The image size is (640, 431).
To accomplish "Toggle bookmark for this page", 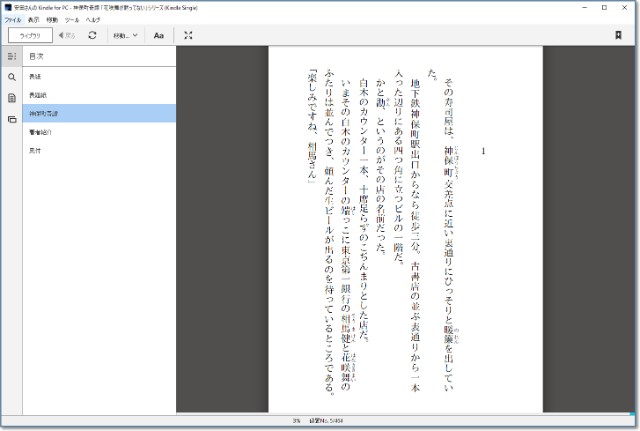I will coord(618,35).
